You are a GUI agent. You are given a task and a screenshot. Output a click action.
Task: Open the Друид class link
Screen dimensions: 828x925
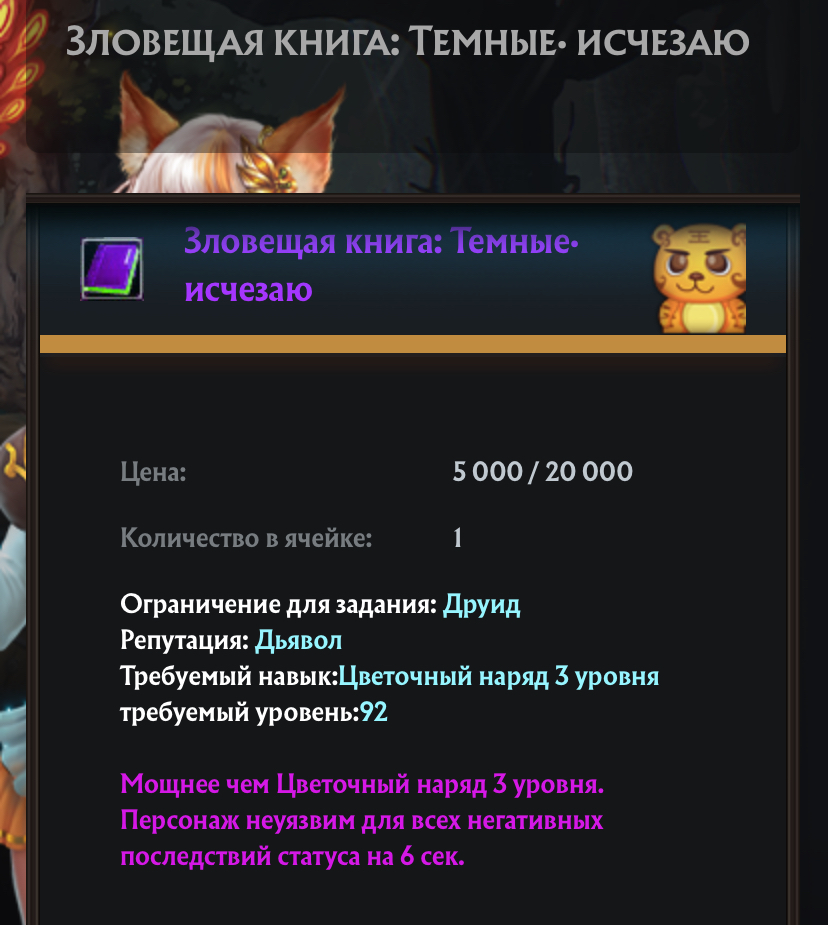point(482,605)
